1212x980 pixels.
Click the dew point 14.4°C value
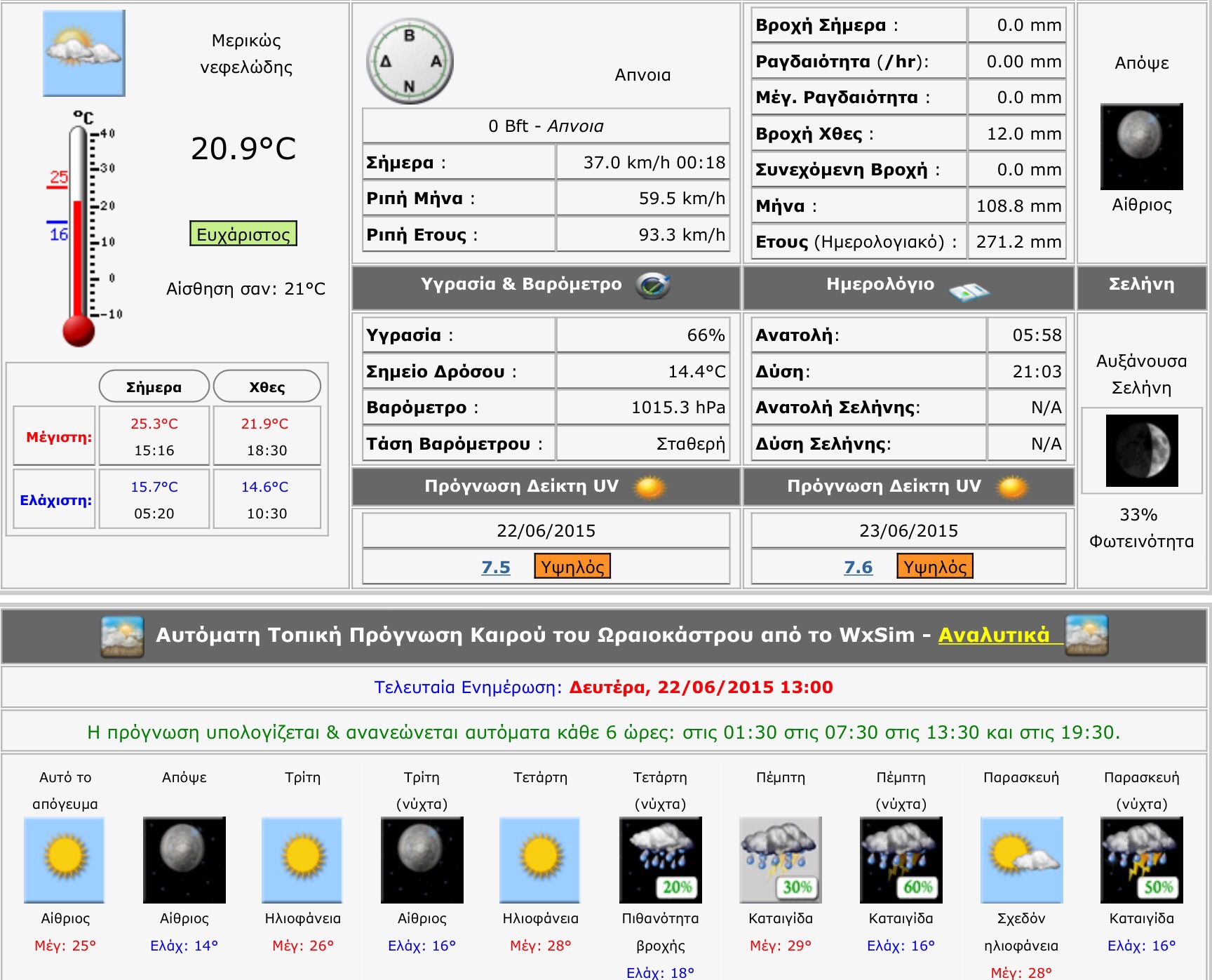(x=697, y=372)
